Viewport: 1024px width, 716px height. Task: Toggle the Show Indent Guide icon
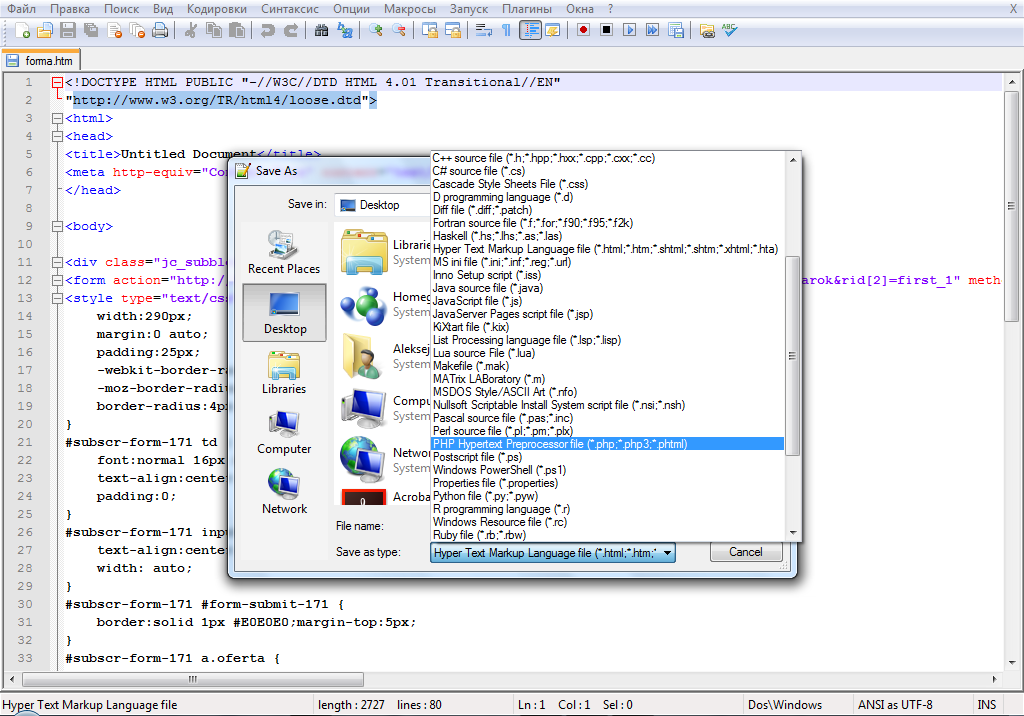530,30
